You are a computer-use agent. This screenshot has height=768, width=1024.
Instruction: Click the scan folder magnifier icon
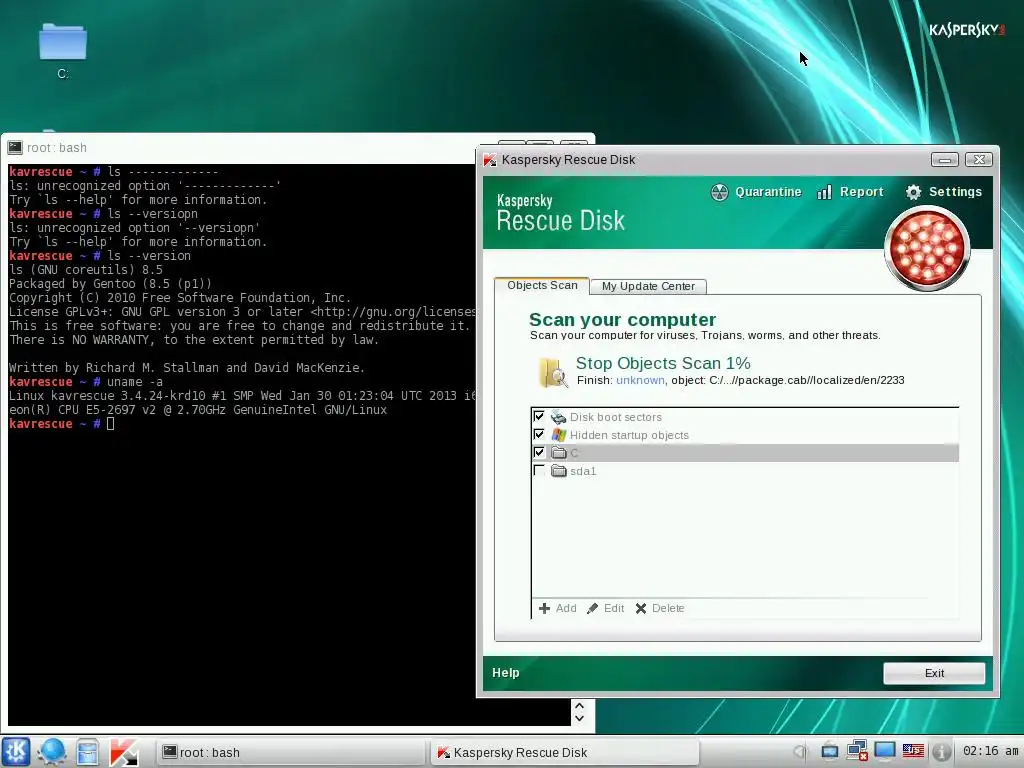[x=552, y=373]
